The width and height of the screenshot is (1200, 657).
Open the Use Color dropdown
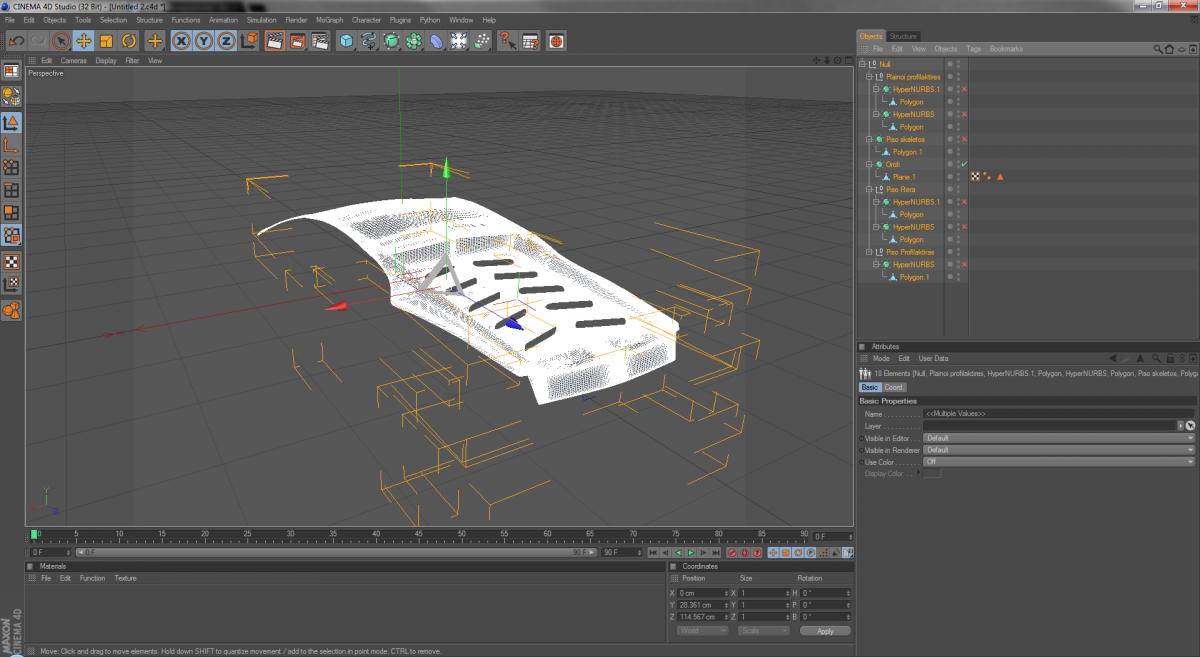pos(1059,462)
